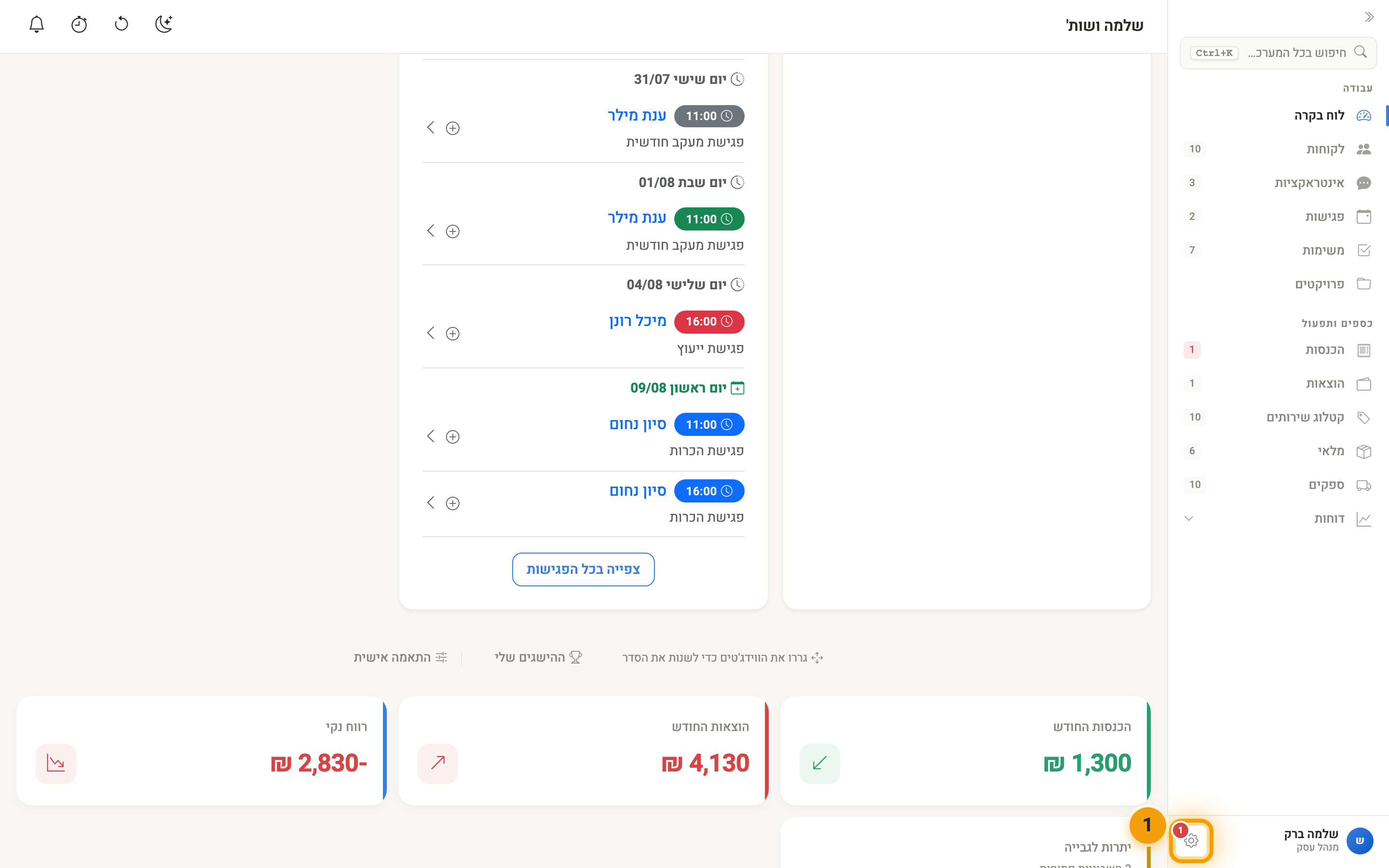Expand the דוחות reports submenu chevron
This screenshot has height=868, width=1389.
click(x=1189, y=518)
